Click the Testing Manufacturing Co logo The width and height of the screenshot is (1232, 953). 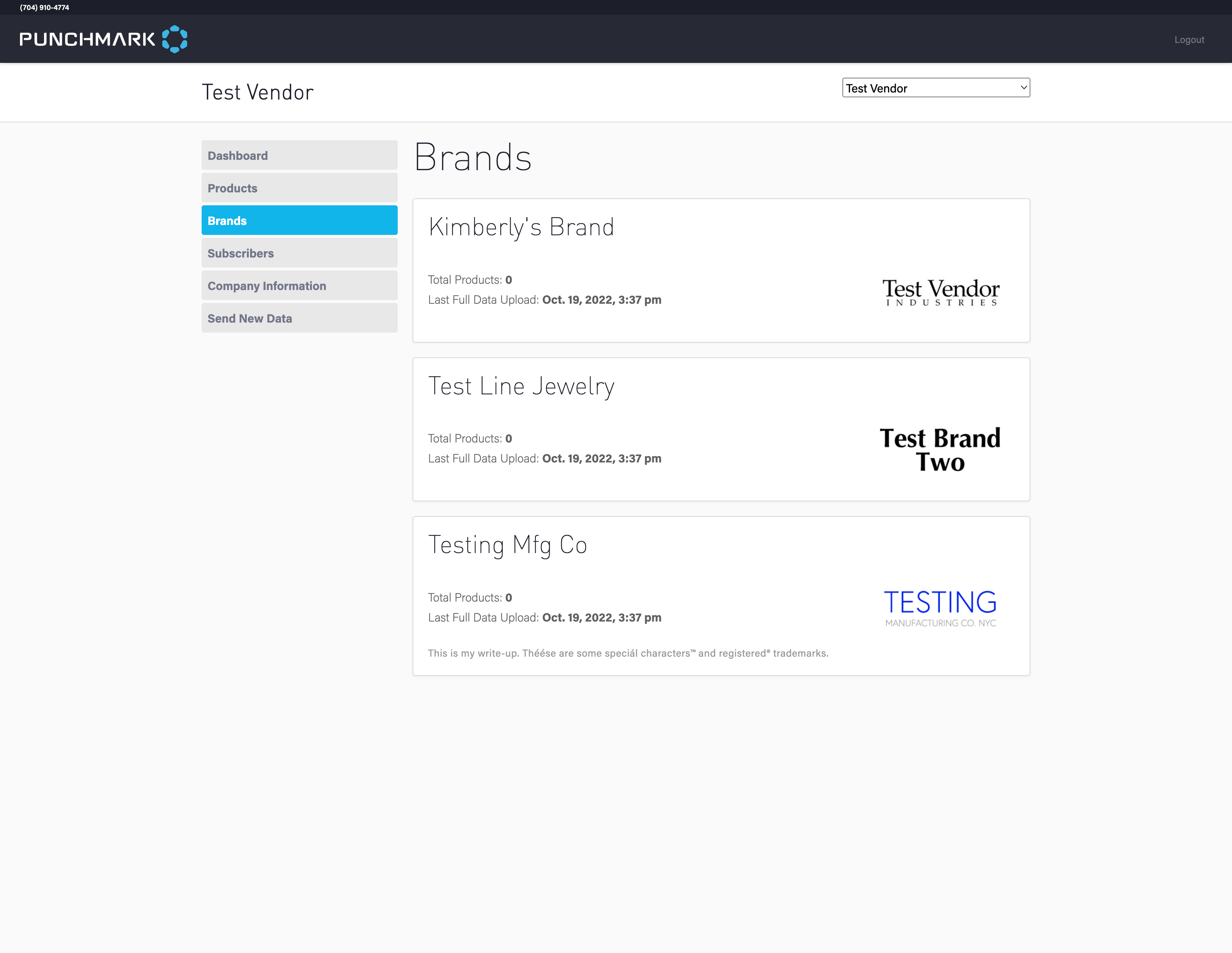click(940, 608)
